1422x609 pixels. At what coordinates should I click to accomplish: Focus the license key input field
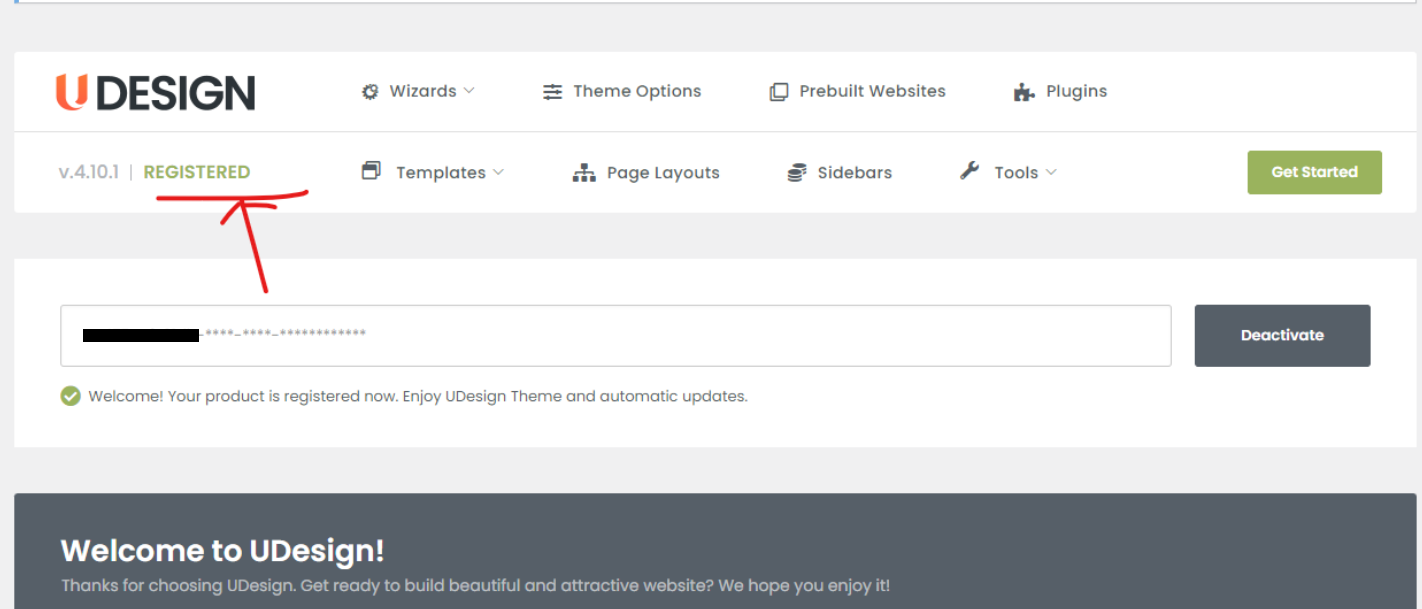(x=616, y=336)
